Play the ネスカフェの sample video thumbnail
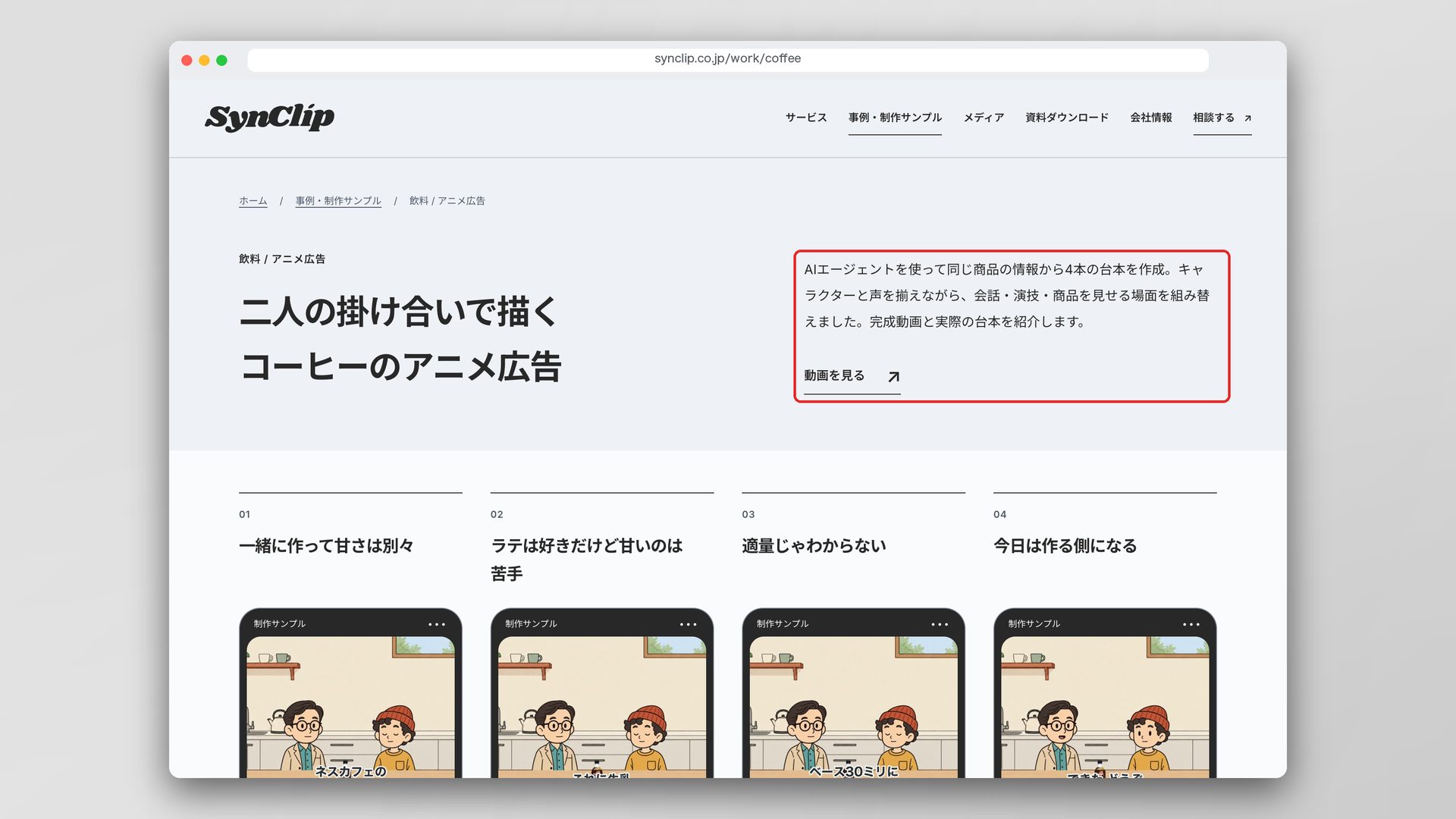 350,707
